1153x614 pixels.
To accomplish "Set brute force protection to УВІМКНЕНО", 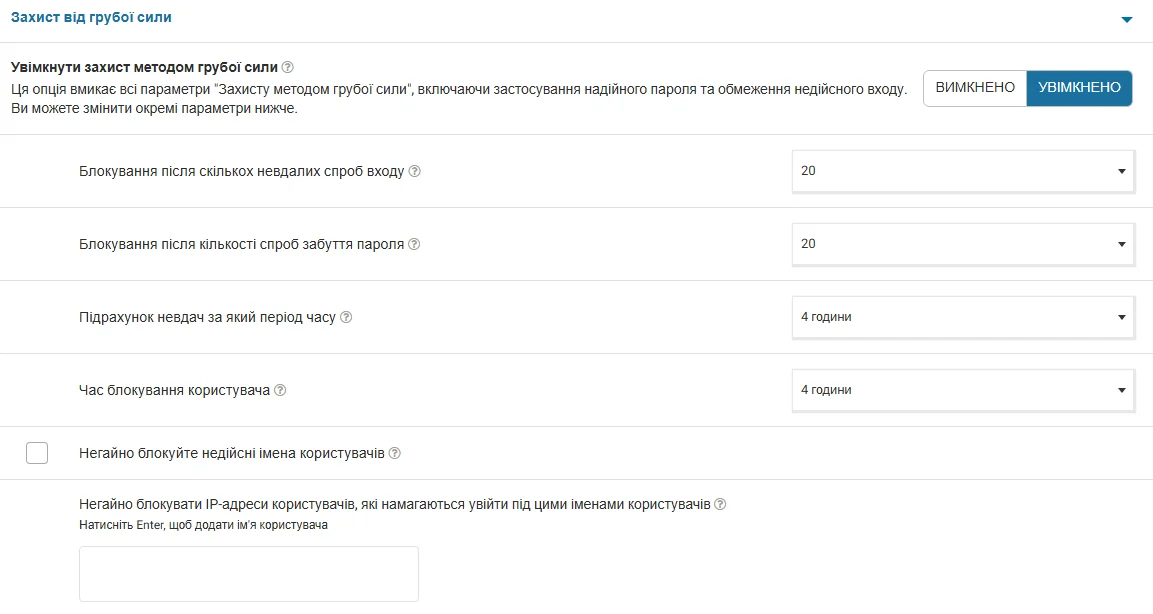I will [1079, 88].
